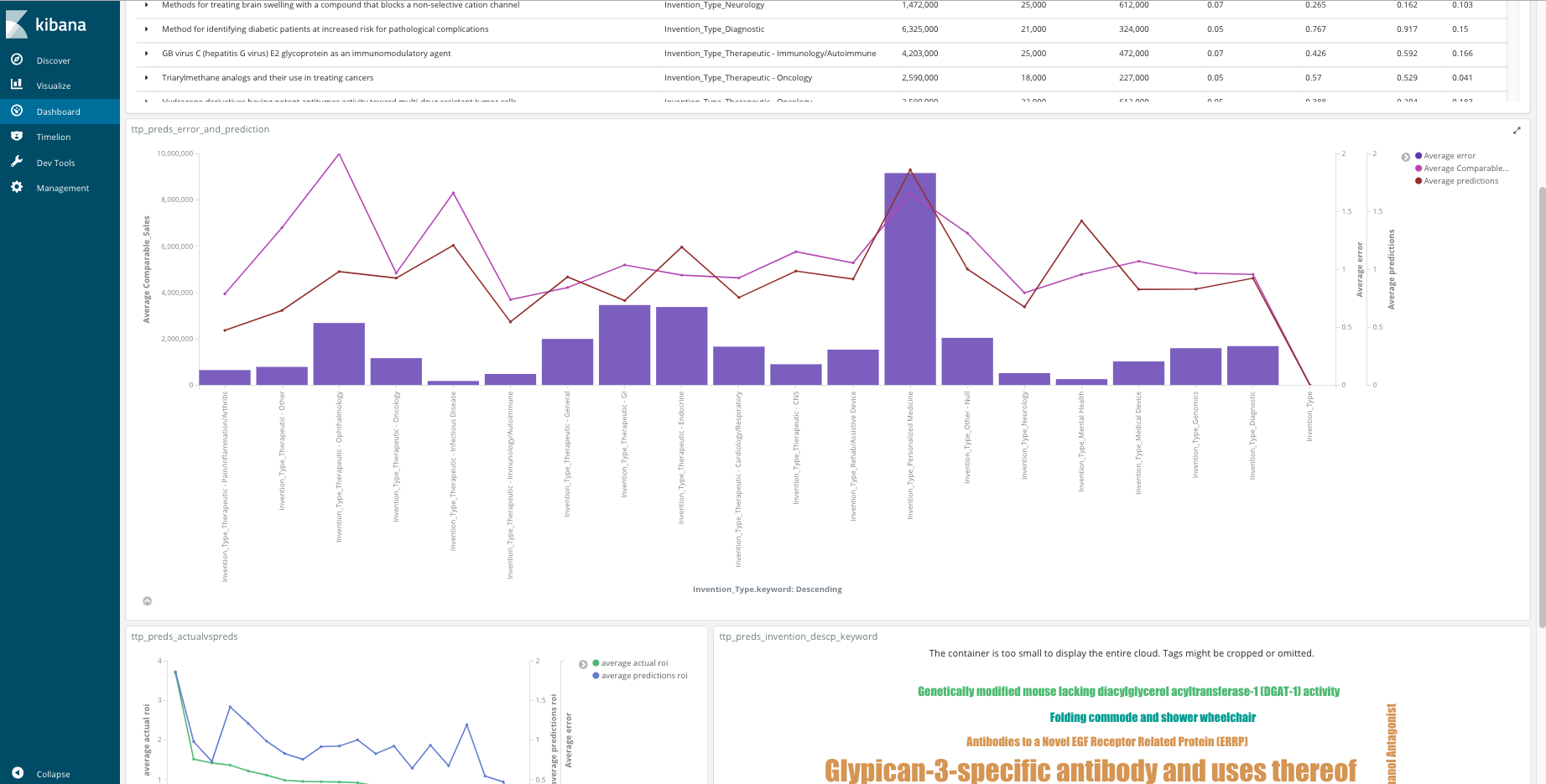Screen dimensions: 1546x784
Task: Expand the diabetic patients method table row
Action: click(147, 29)
